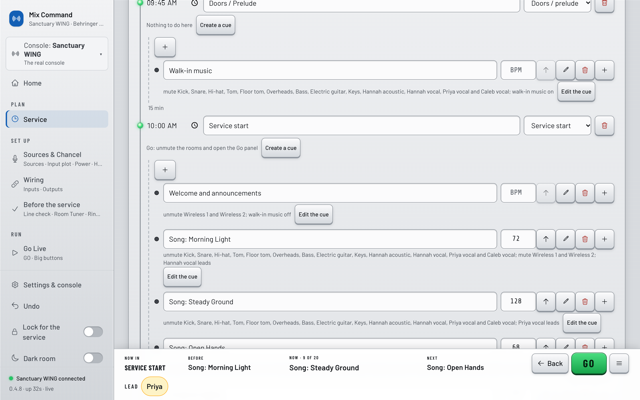Image resolution: width=640 pixels, height=400 pixels.
Task: Open Before the service checks
Action: [57, 209]
